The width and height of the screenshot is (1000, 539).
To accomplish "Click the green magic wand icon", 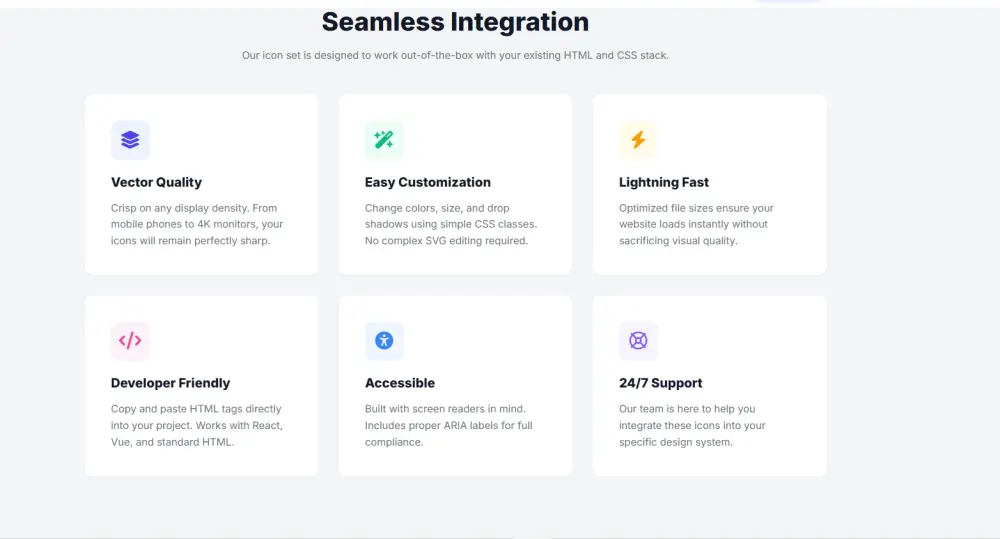I will pos(384,140).
